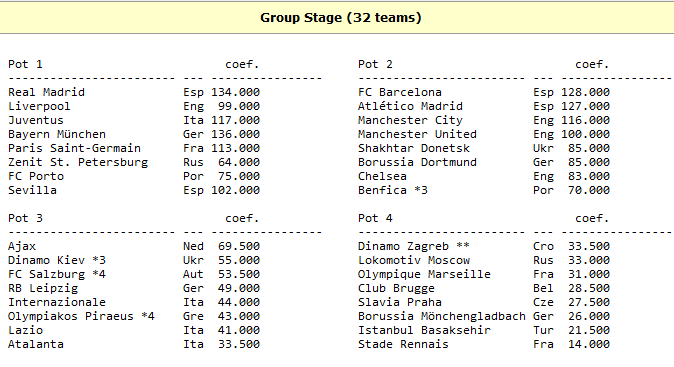Select Olympiakos Piraeus *4 row
This screenshot has height=367, width=674.
pyautogui.click(x=134, y=316)
